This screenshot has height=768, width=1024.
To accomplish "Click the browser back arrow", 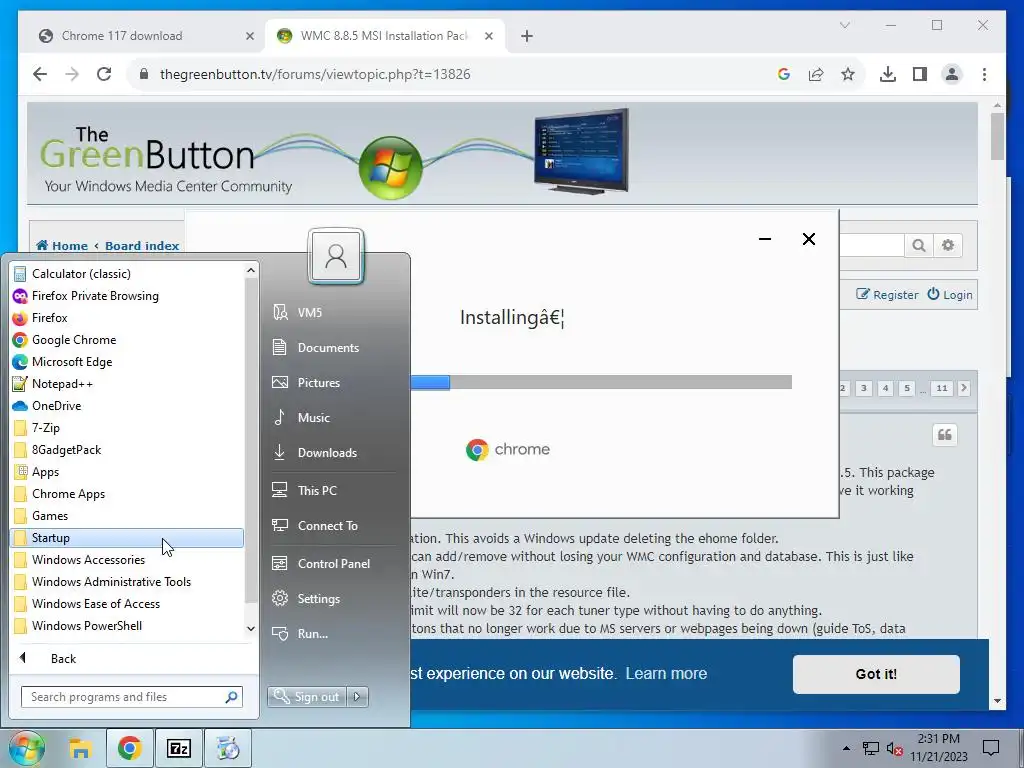I will 40,74.
